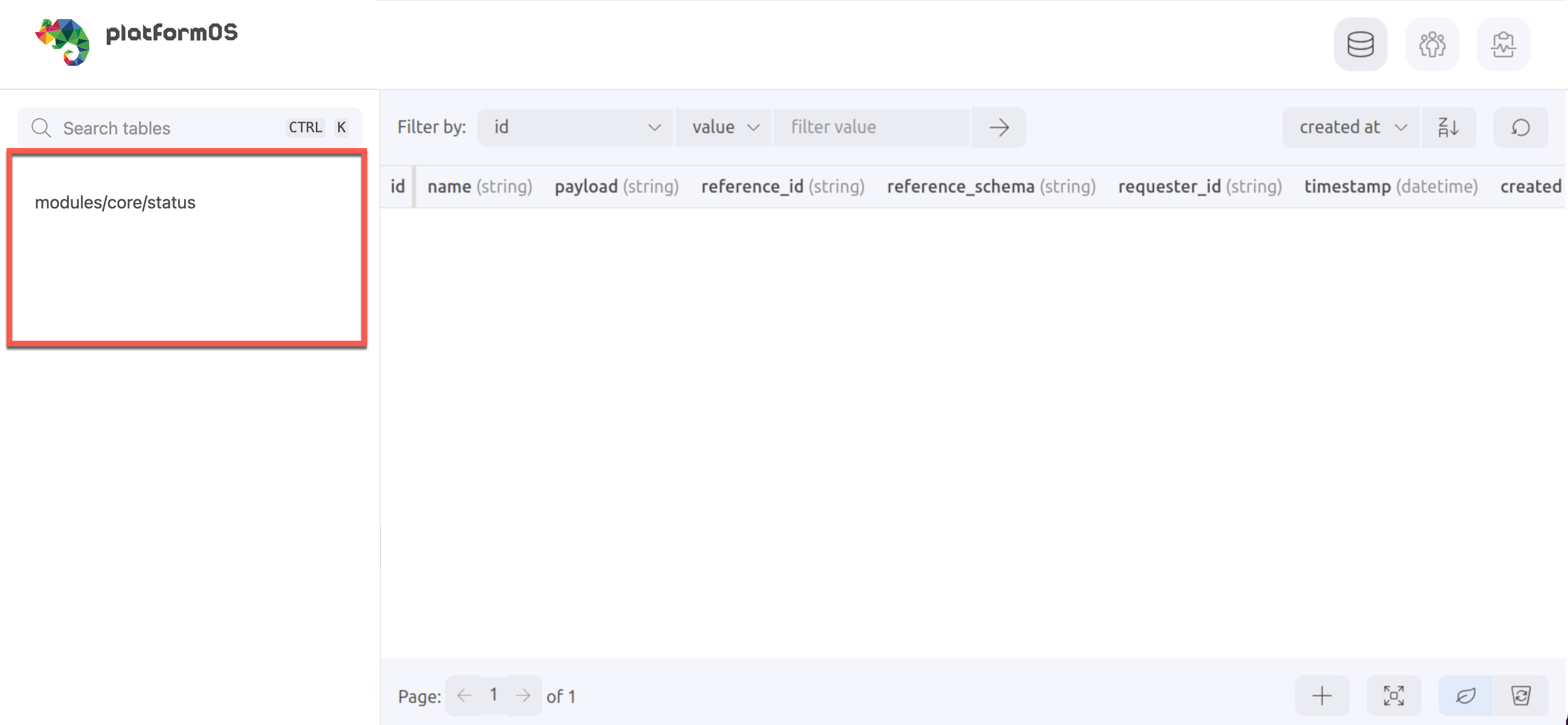
Task: Open the created at sort dropdown
Action: [1350, 127]
